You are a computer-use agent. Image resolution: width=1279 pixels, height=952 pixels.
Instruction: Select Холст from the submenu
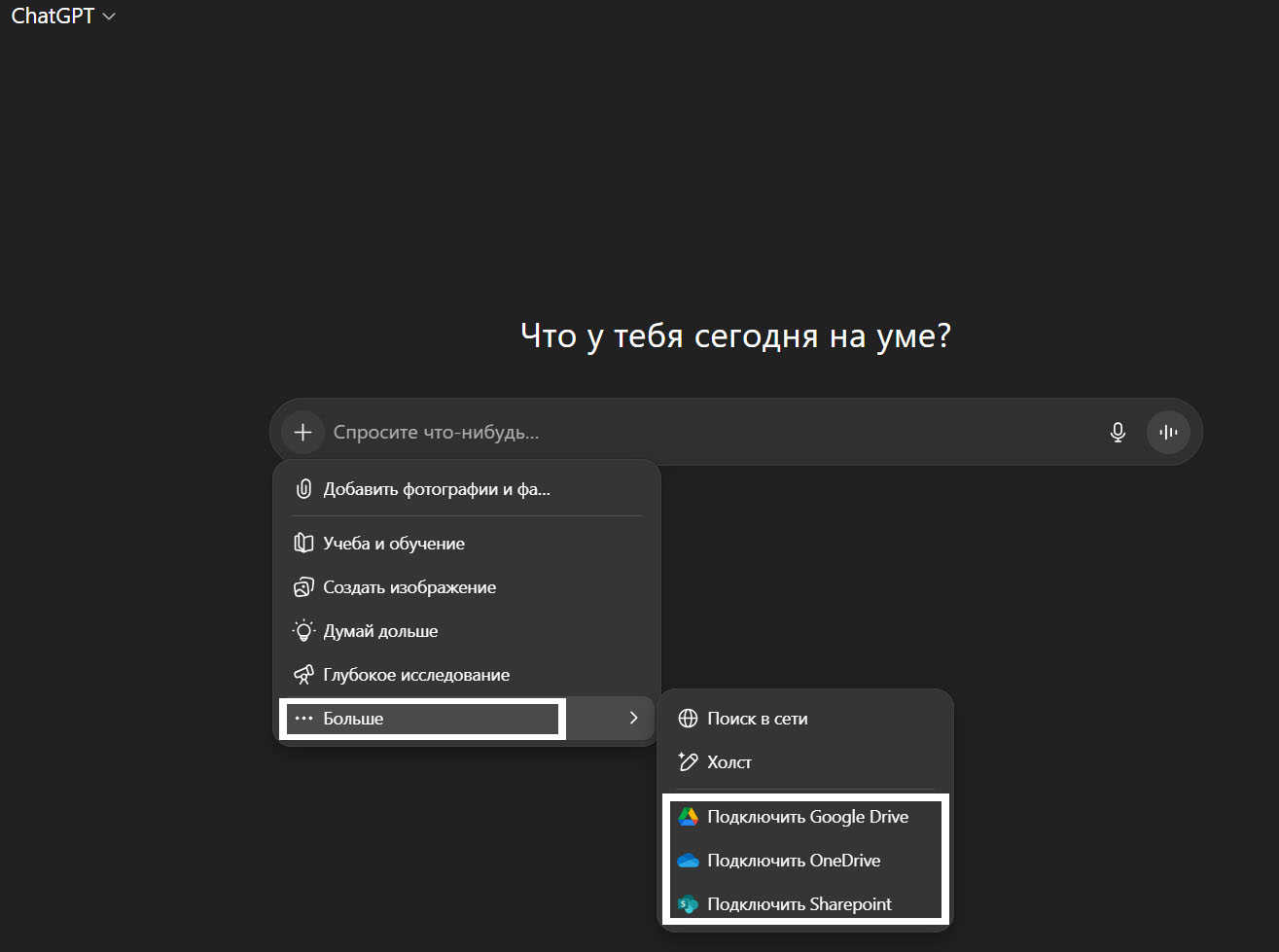pyautogui.click(x=729, y=762)
